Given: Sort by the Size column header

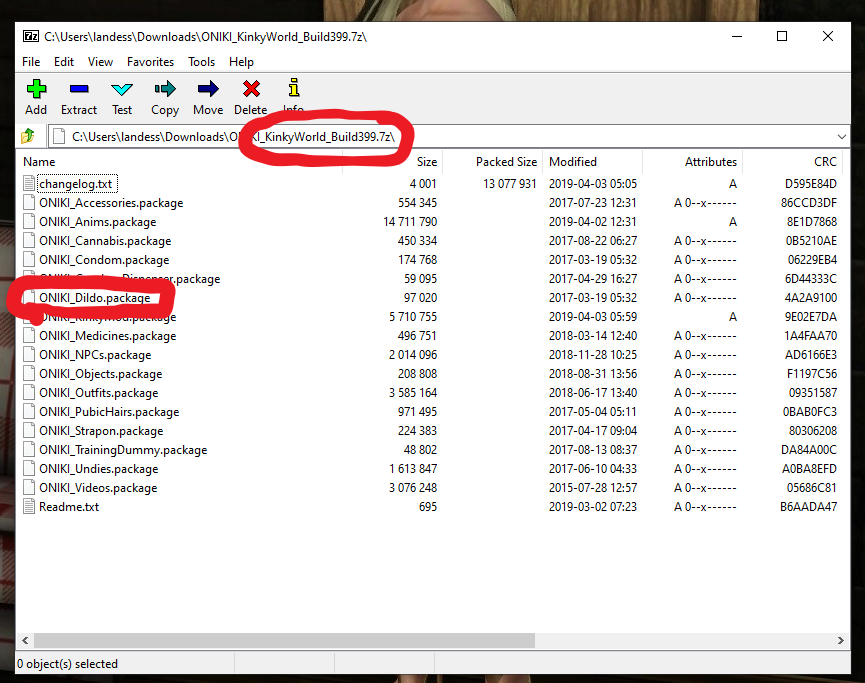Looking at the screenshot, I should [x=392, y=162].
